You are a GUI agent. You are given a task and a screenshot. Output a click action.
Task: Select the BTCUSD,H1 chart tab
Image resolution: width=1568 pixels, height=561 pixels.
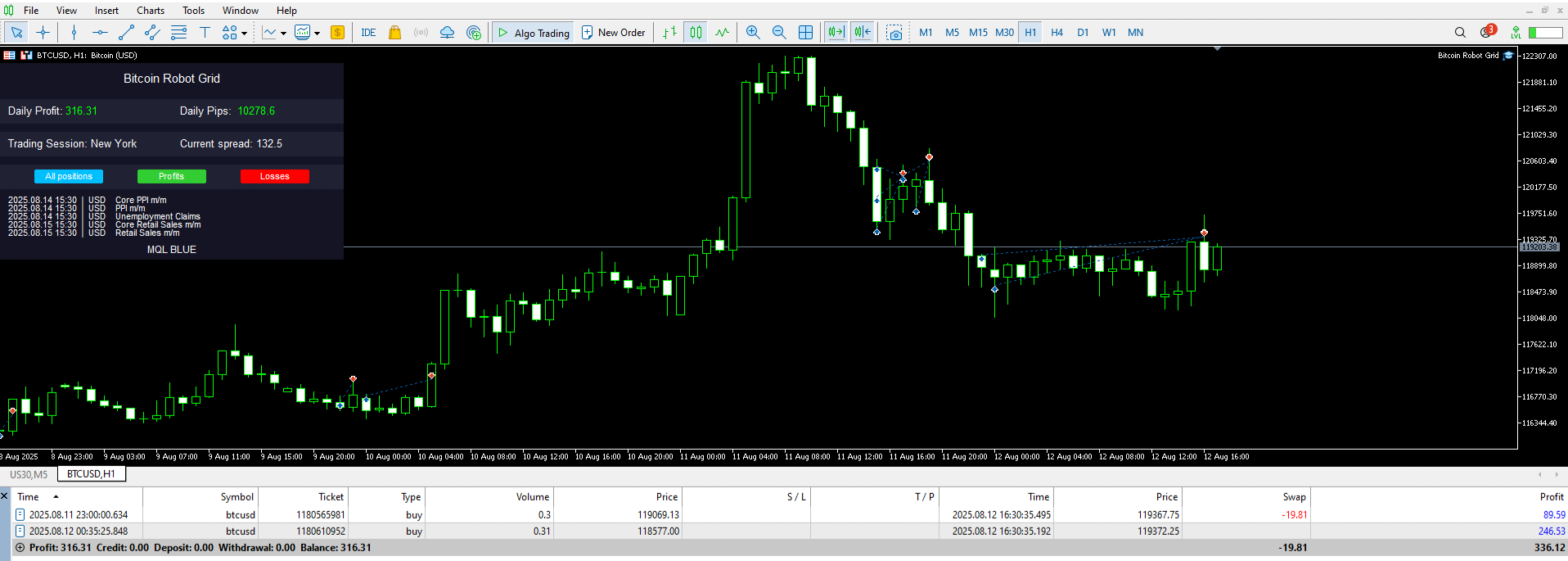coord(91,474)
